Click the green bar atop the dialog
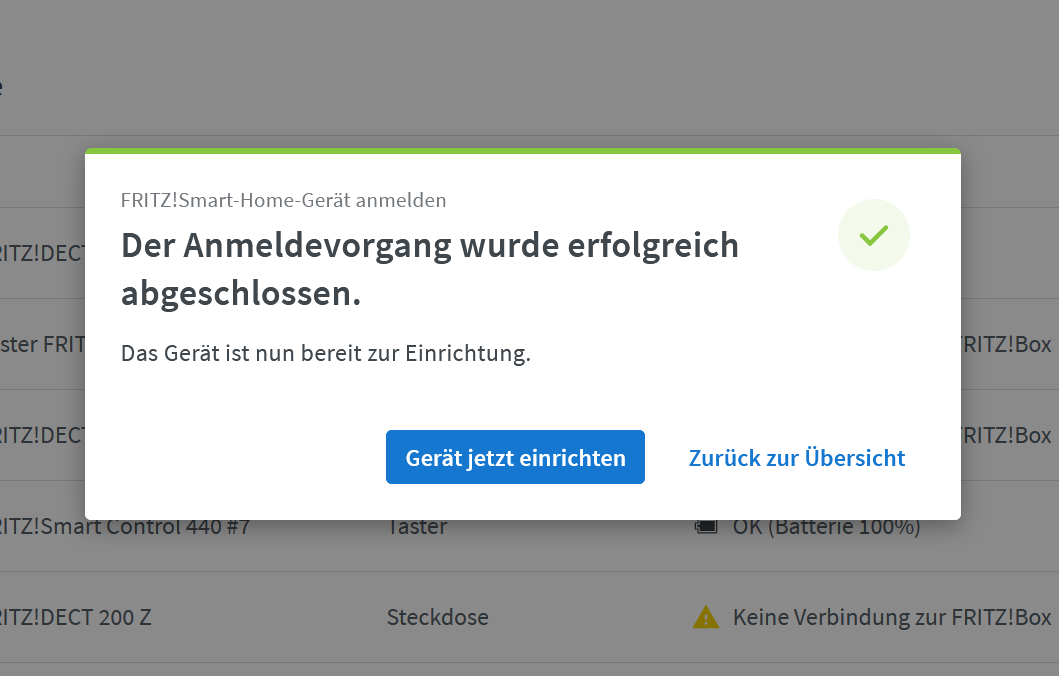1059x676 pixels. [522, 151]
